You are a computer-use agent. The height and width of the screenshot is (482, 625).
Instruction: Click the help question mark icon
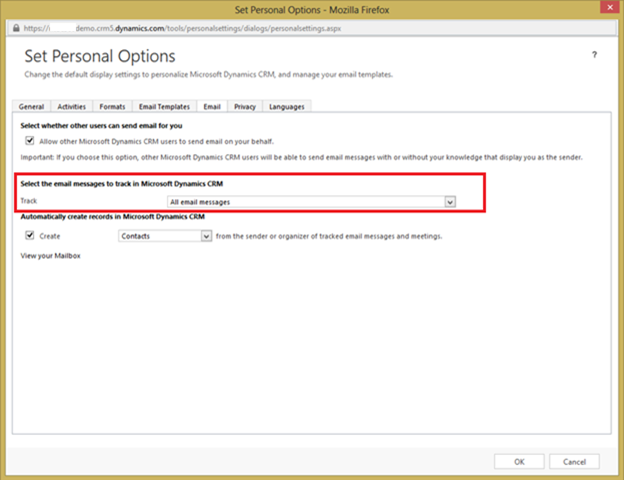point(594,55)
